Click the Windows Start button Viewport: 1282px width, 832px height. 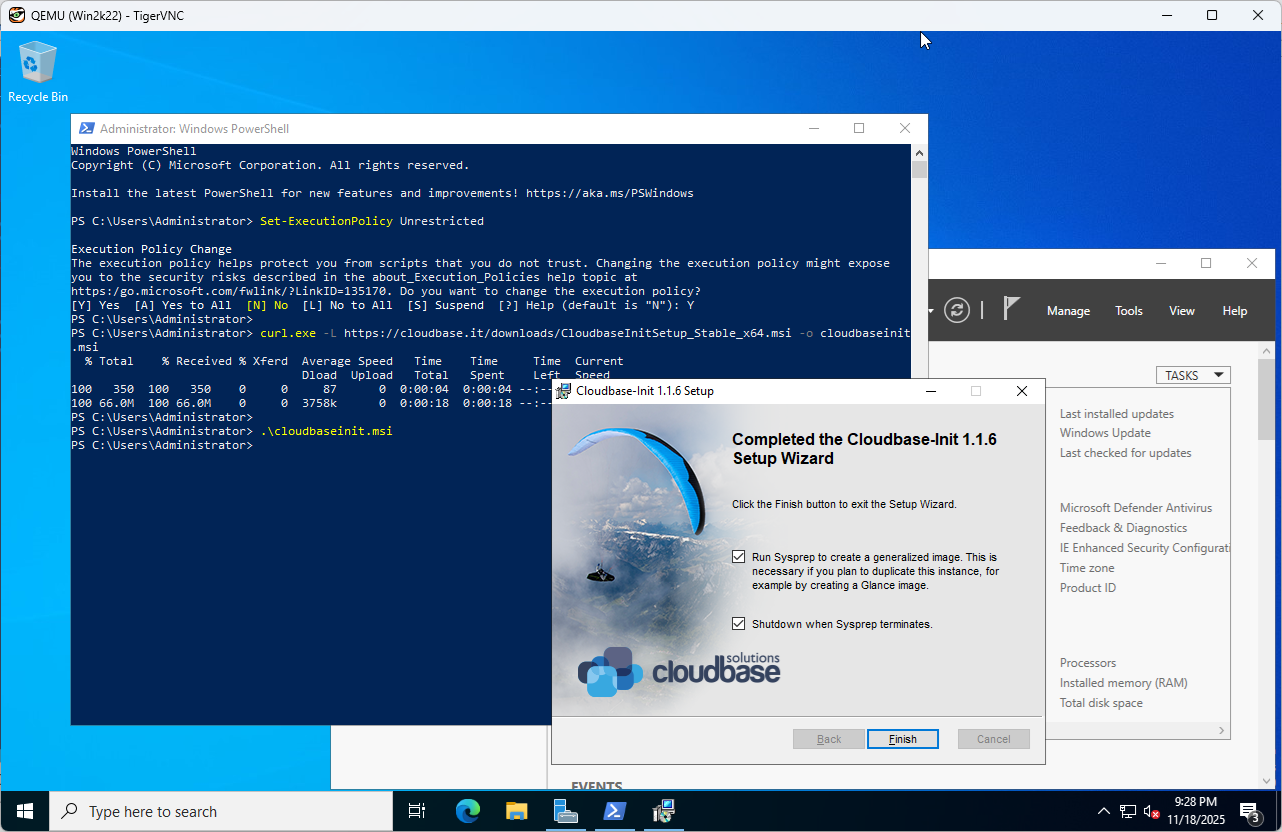point(24,811)
